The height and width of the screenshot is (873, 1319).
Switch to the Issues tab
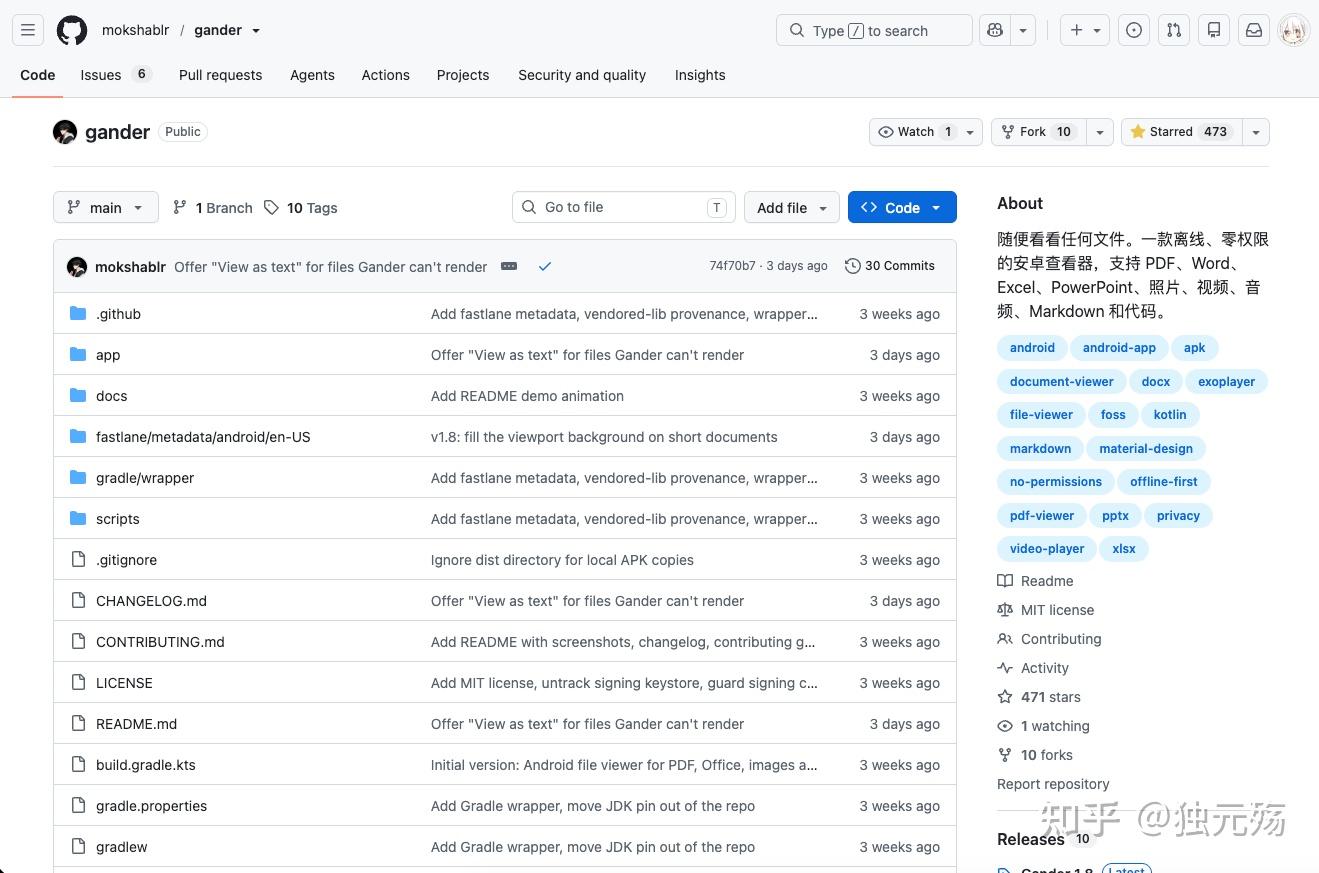(115, 75)
